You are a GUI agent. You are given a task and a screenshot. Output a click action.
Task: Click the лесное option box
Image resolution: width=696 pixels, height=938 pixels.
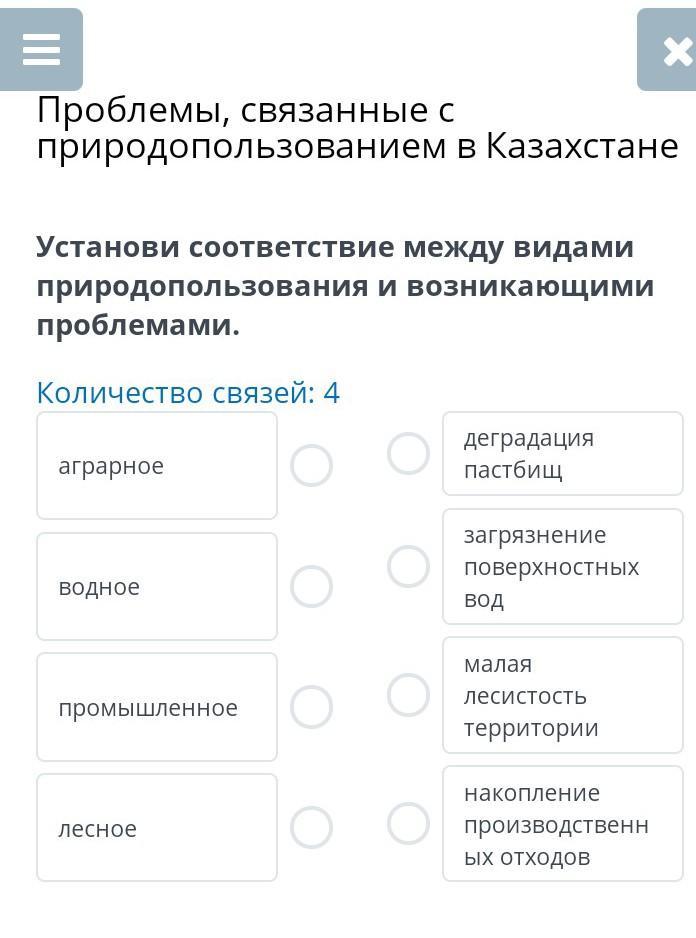tap(157, 828)
